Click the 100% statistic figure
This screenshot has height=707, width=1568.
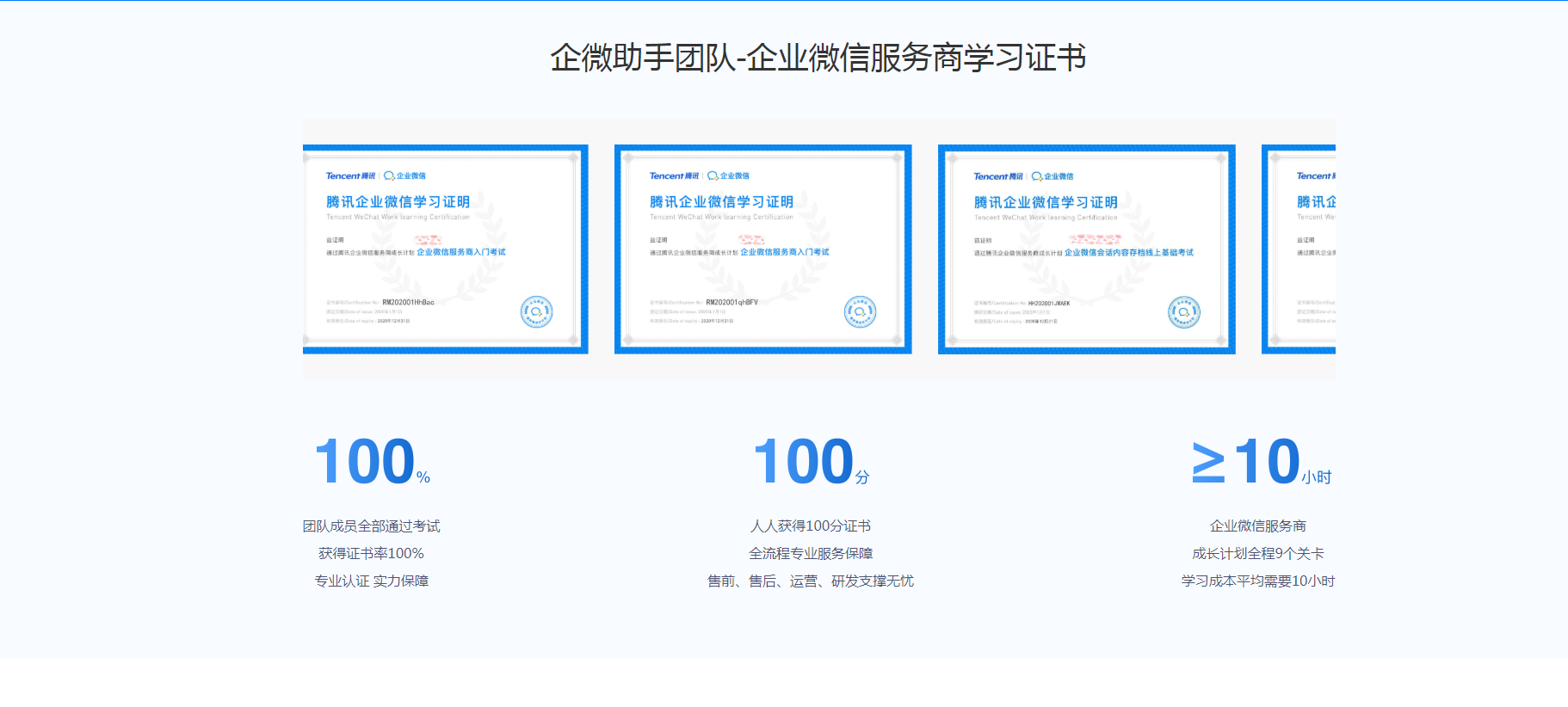pos(372,462)
